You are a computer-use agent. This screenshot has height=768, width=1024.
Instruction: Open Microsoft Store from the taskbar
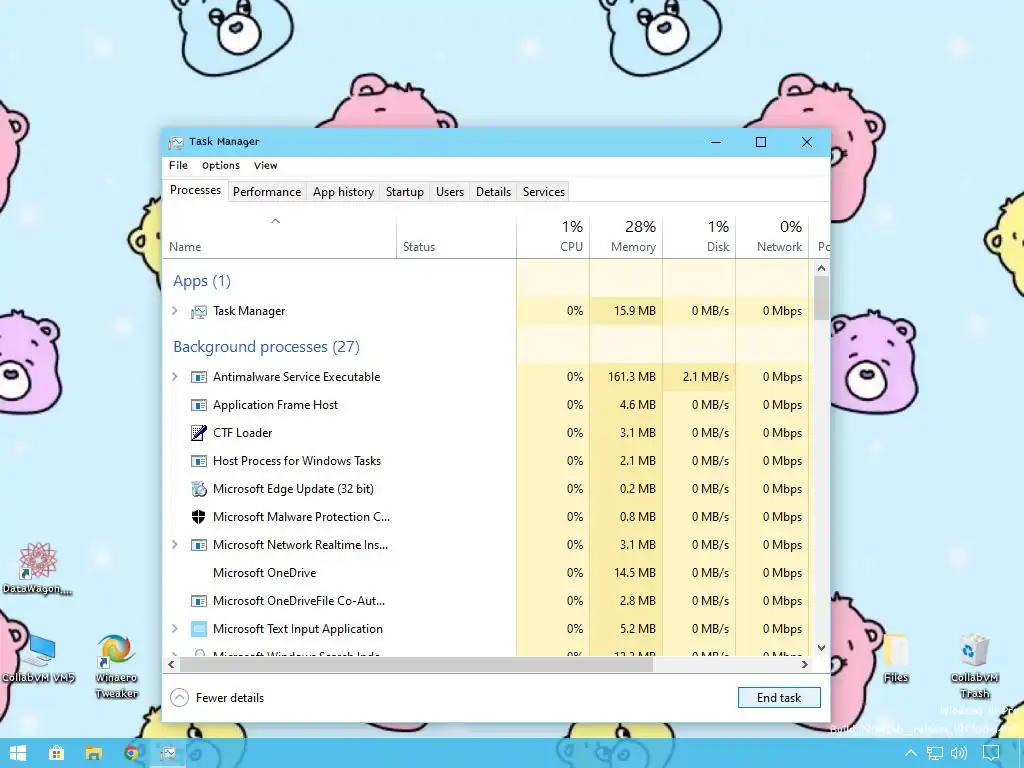click(x=56, y=753)
